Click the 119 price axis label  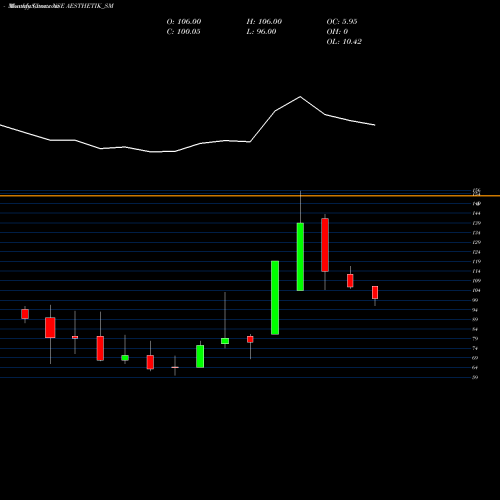tap(476, 262)
